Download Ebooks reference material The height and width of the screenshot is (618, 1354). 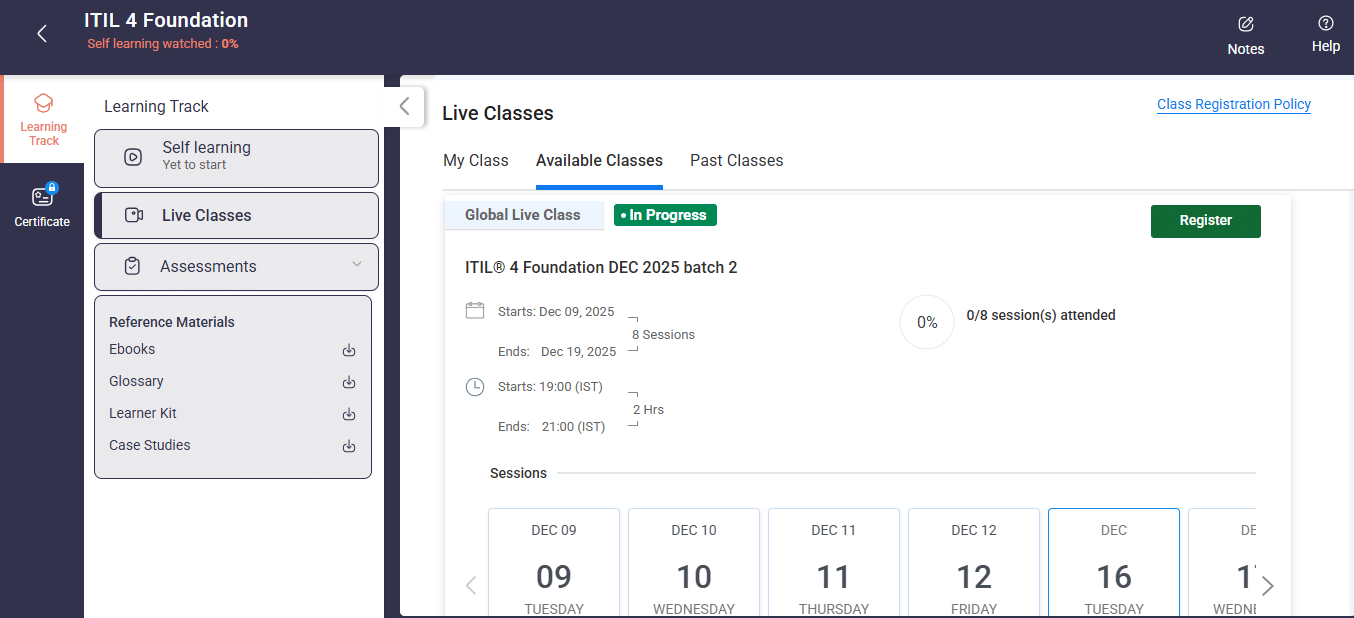[349, 350]
